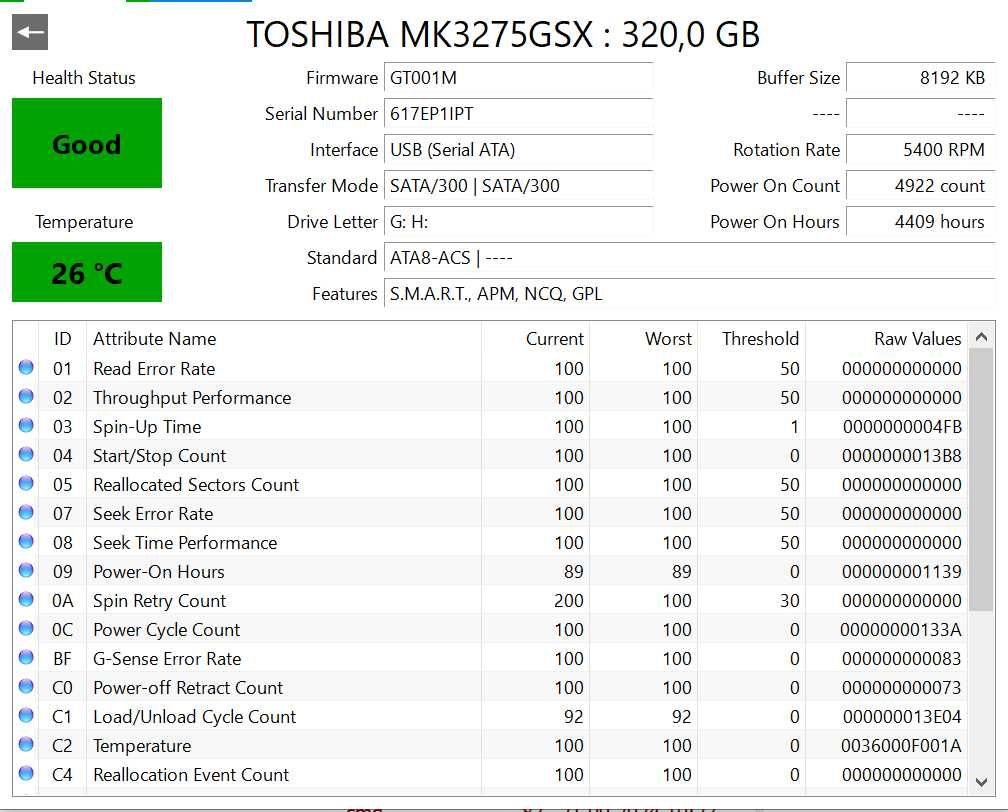
Task: Click status dot for Start/Stop Count
Action: (26, 454)
